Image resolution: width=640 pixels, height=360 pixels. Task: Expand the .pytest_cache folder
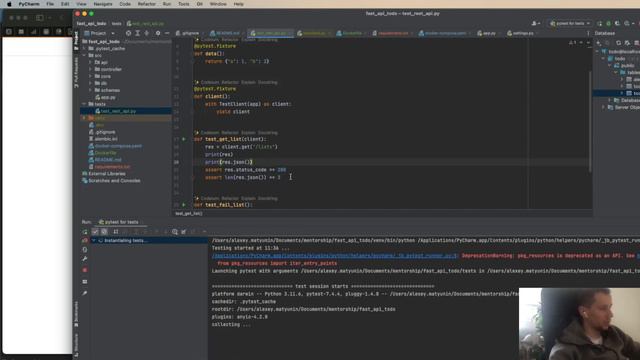pos(84,48)
